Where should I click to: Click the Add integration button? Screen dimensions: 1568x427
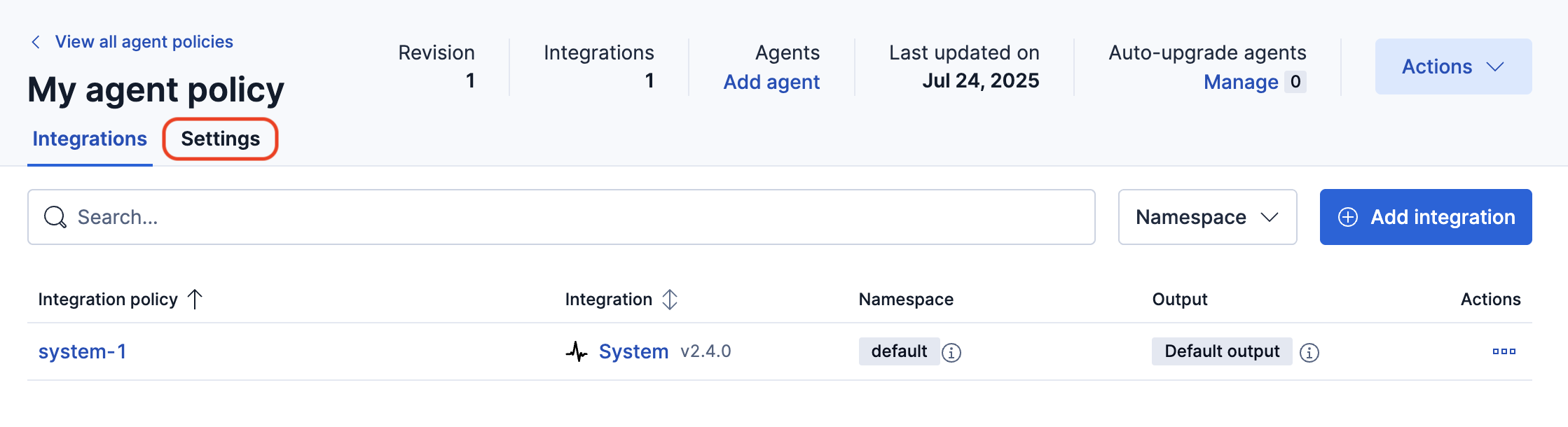(1442, 217)
